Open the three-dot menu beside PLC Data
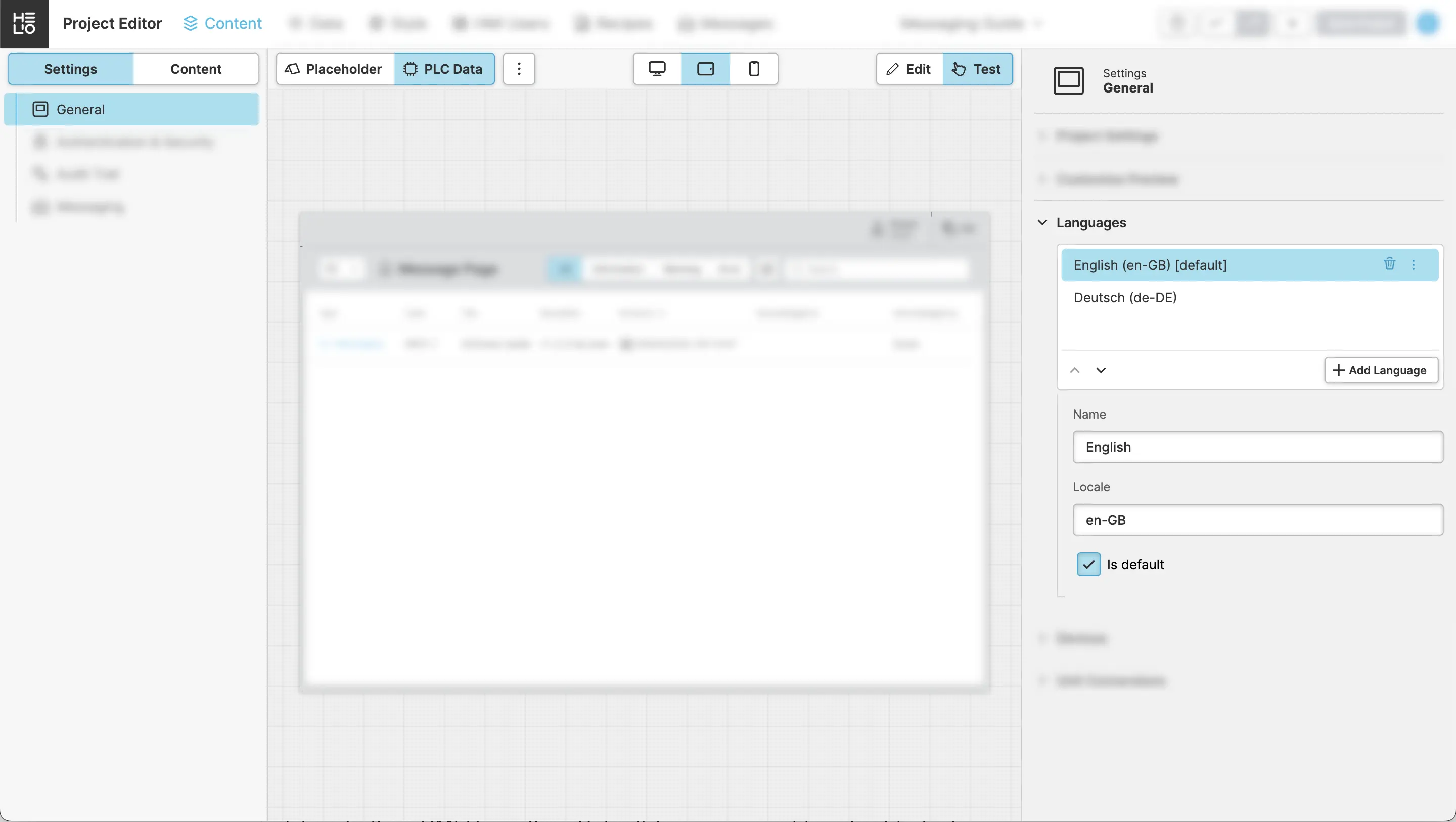1456x822 pixels. click(519, 69)
